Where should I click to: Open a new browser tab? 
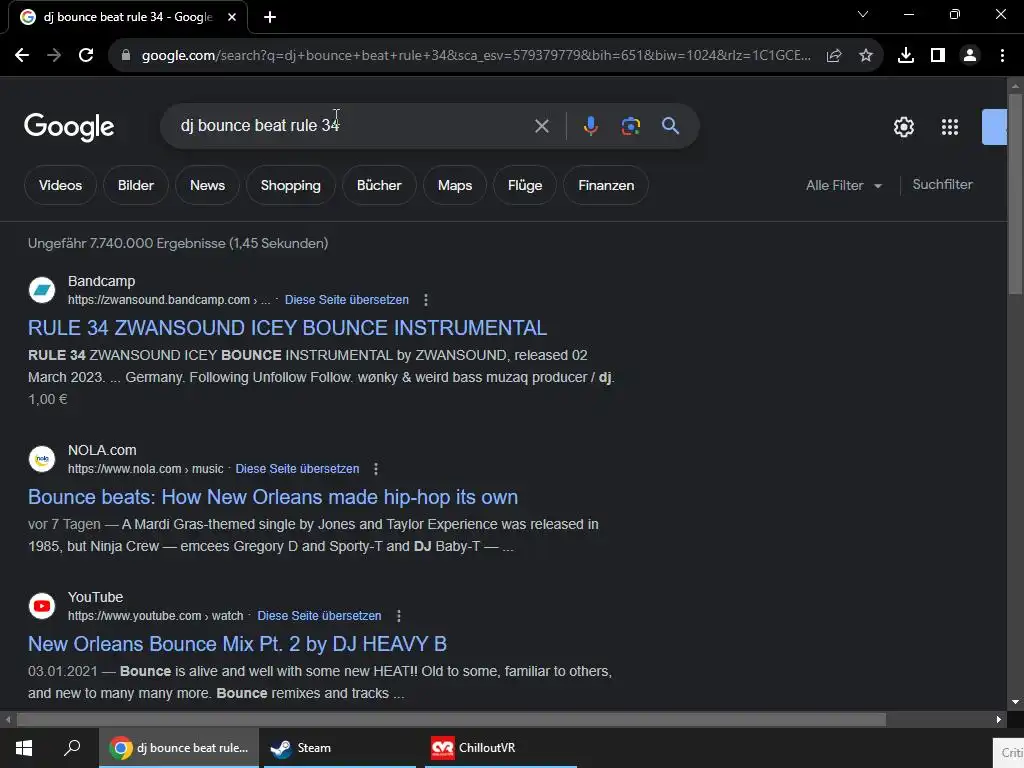coord(270,17)
